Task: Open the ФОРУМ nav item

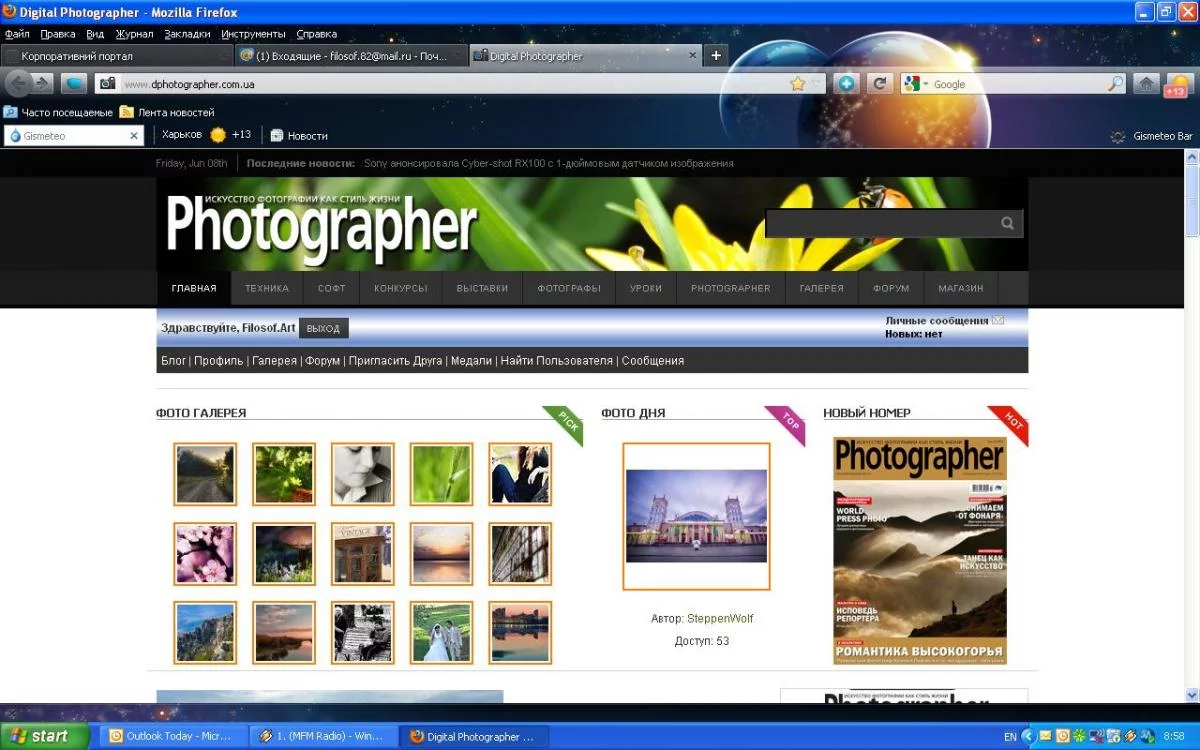Action: click(891, 288)
